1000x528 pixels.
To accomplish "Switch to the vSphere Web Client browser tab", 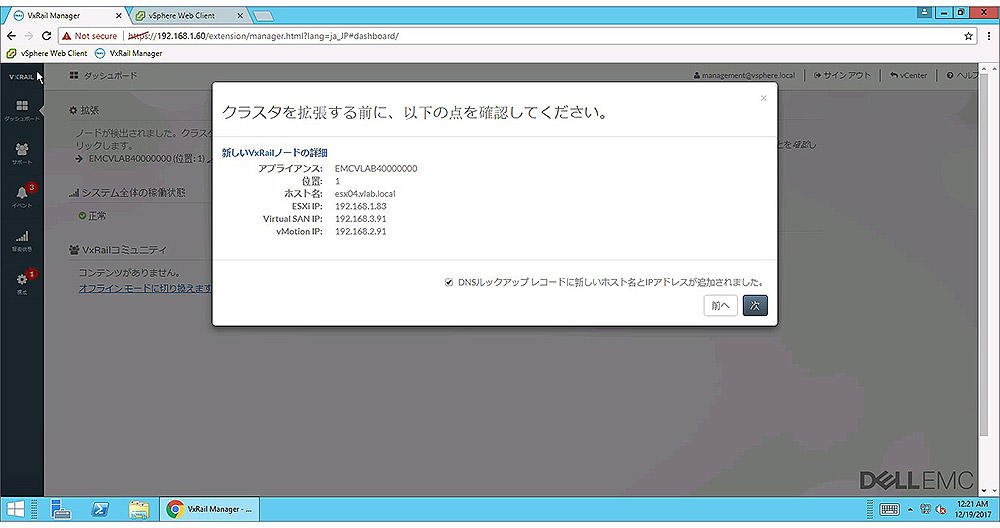I will (x=182, y=15).
